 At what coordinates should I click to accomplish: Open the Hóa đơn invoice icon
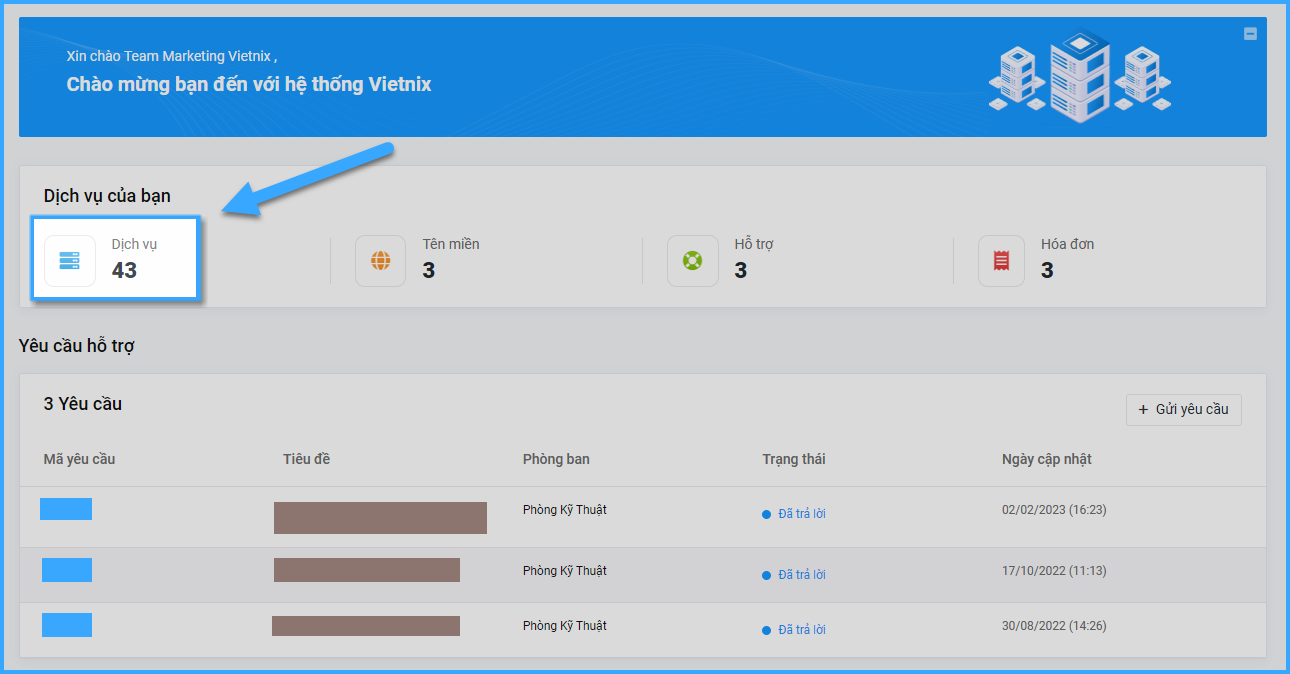(x=1001, y=261)
